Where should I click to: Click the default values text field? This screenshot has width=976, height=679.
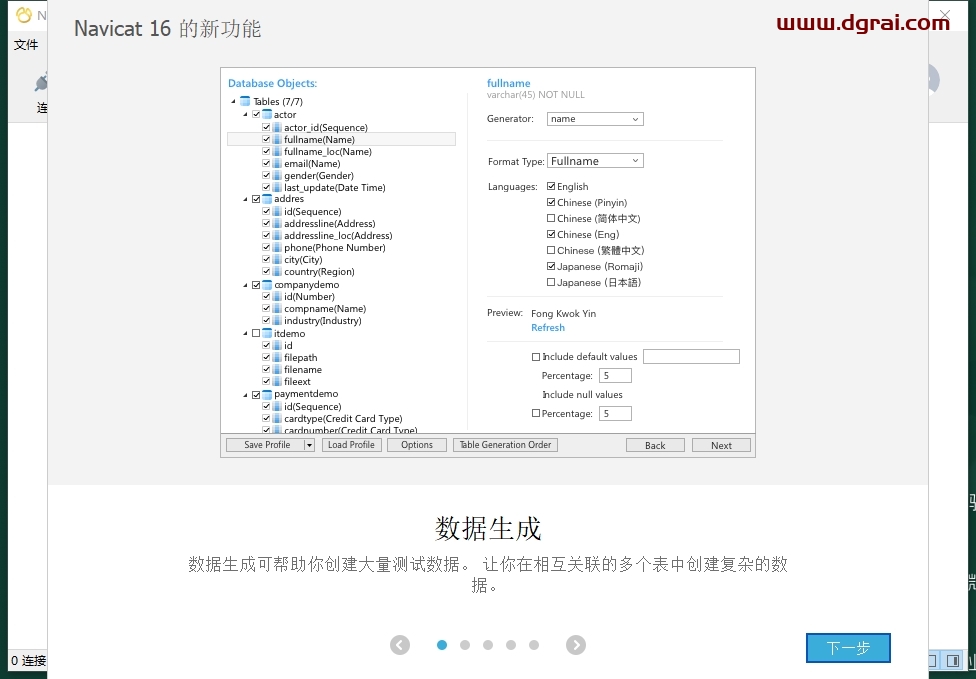coord(691,357)
